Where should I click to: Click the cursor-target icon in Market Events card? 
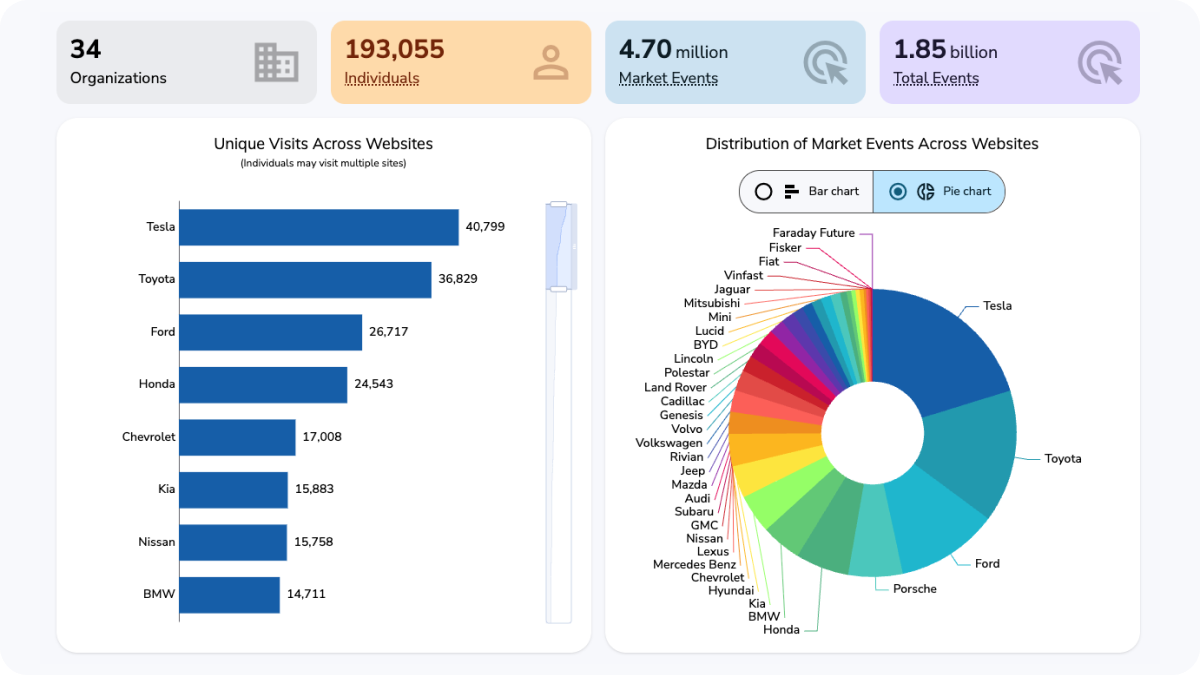click(x=825, y=62)
